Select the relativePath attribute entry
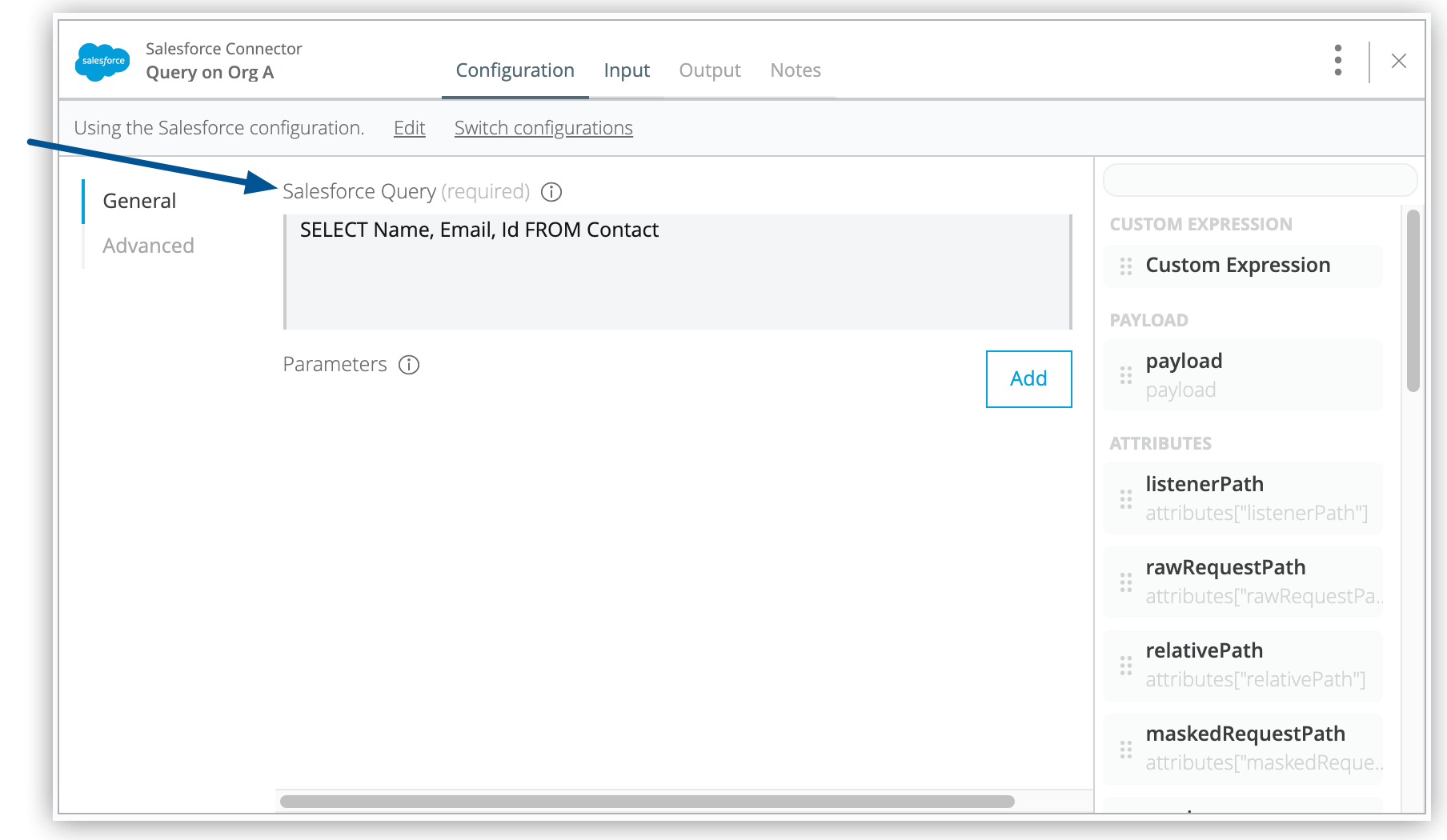1447x840 pixels. 1241,664
